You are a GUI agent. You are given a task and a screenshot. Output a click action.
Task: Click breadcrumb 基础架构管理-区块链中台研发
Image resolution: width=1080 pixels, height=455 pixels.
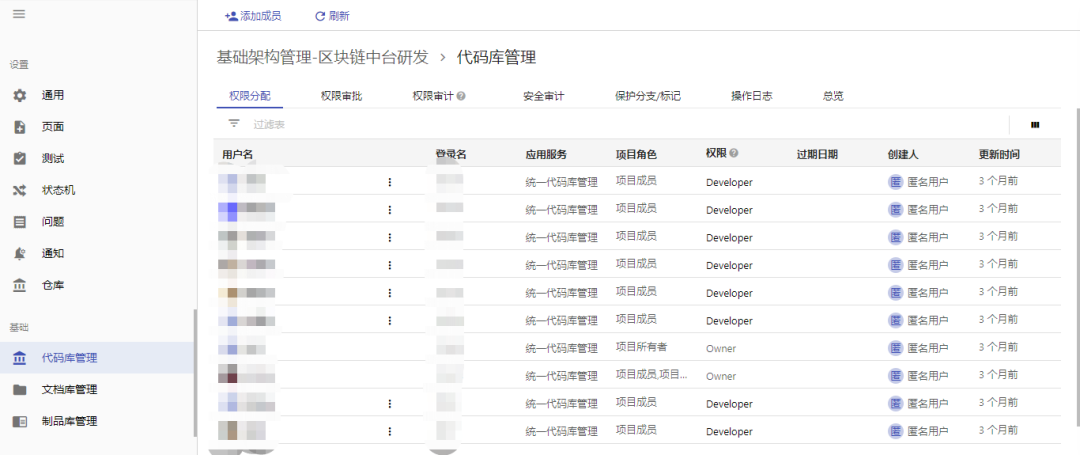(322, 58)
